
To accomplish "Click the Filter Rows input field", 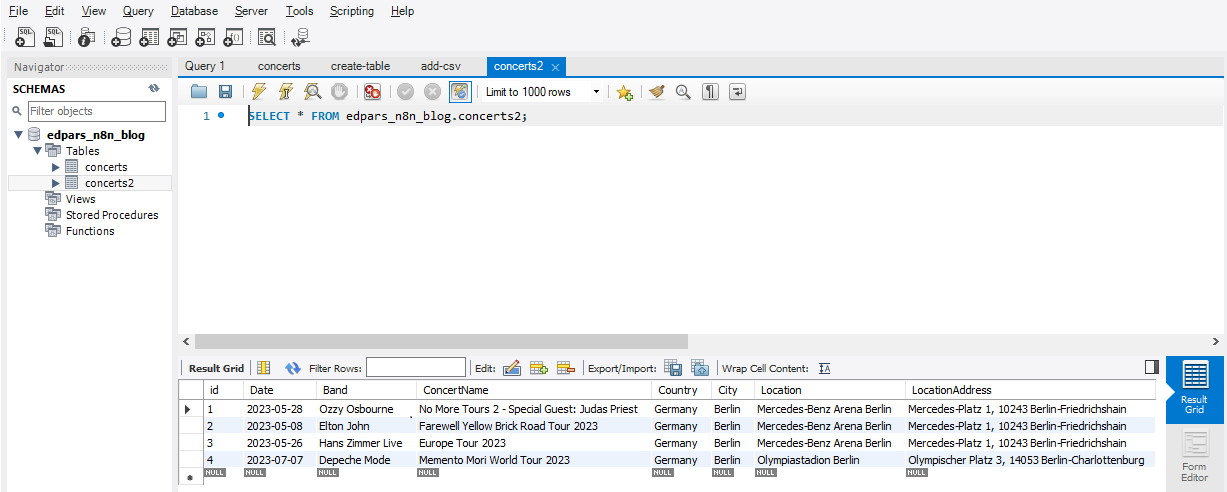I will pos(415,368).
